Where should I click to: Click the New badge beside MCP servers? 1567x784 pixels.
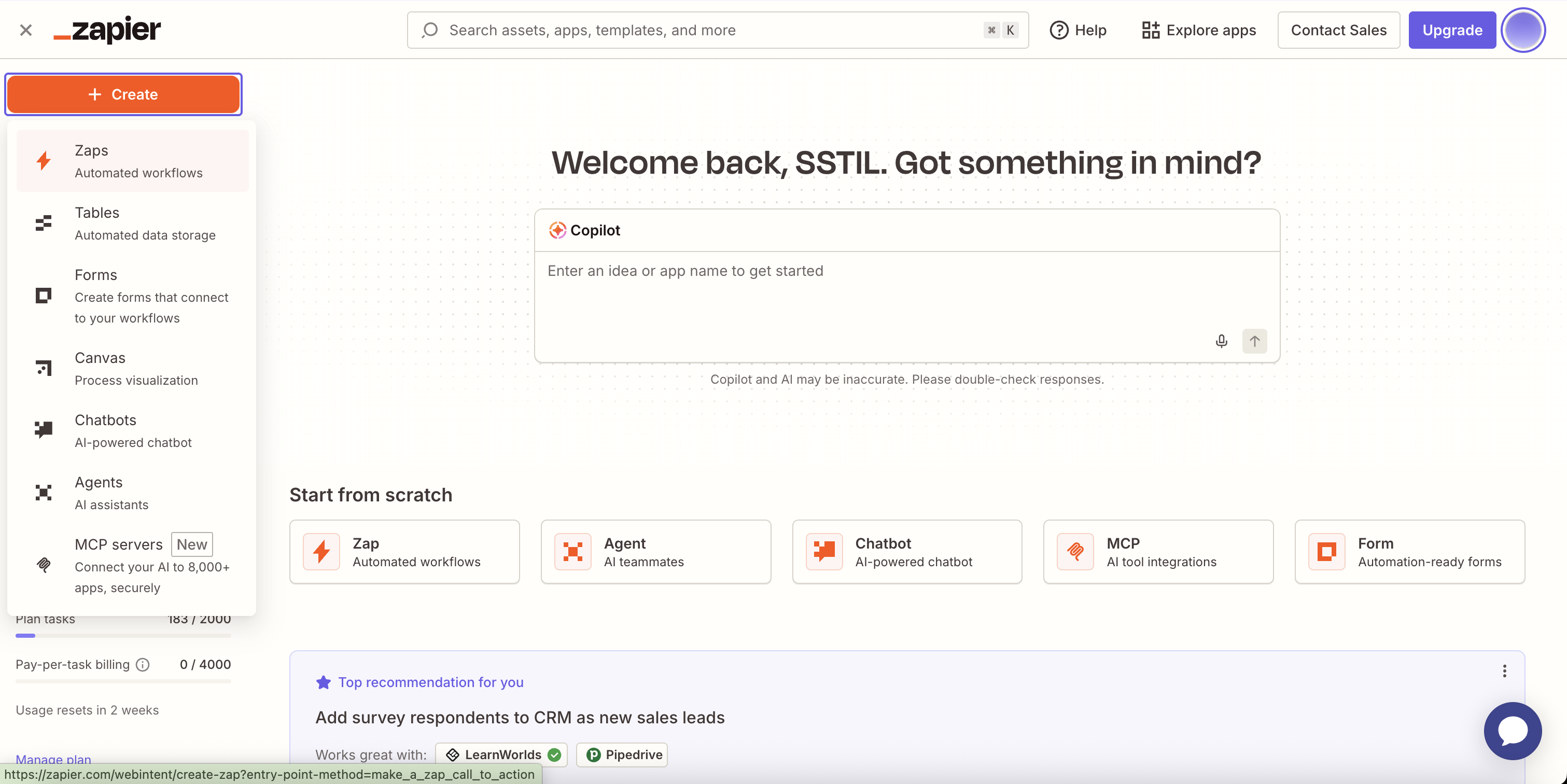coord(192,544)
